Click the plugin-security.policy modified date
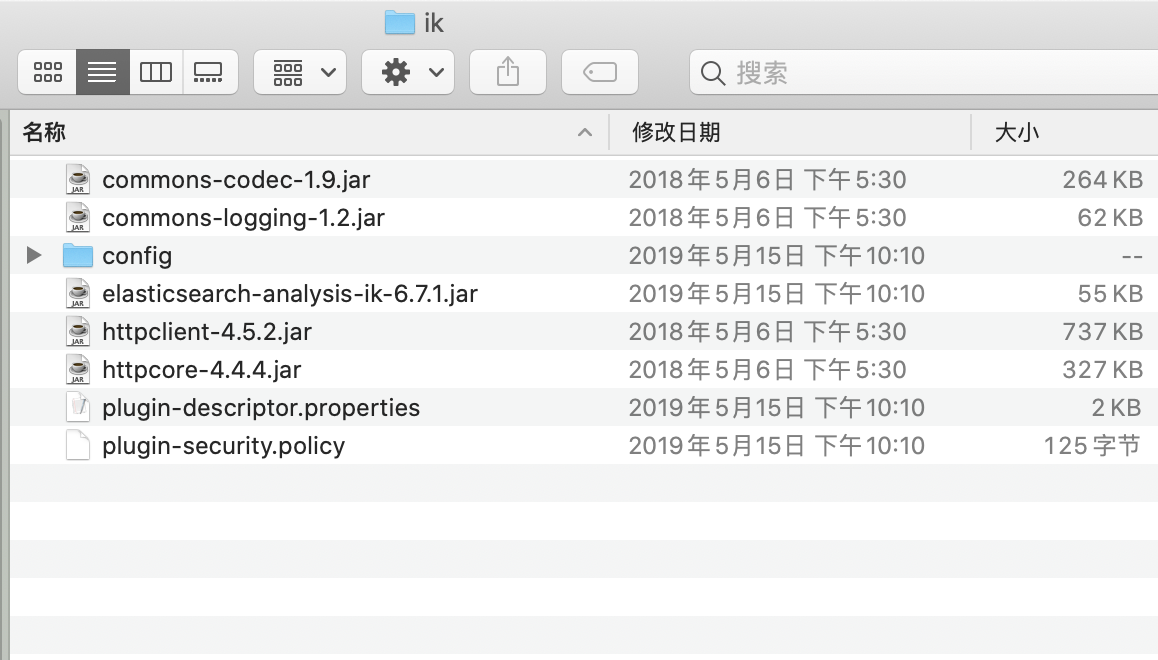This screenshot has width=1158, height=660. point(776,446)
